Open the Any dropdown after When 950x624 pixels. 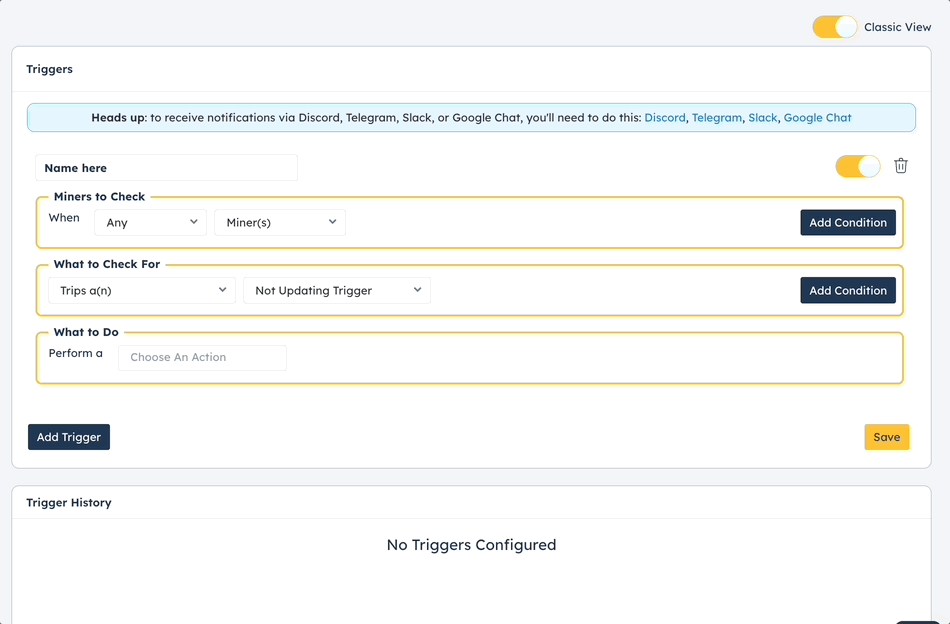coord(150,222)
